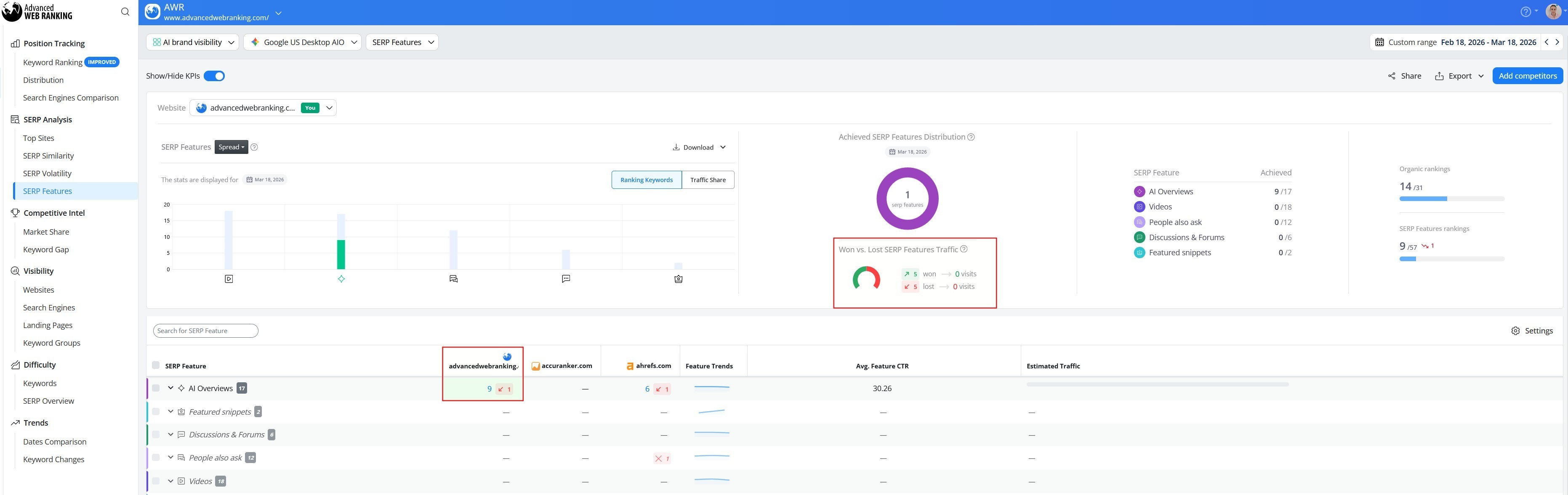
Task: Switch to Traffic Share tab
Action: (x=708, y=180)
